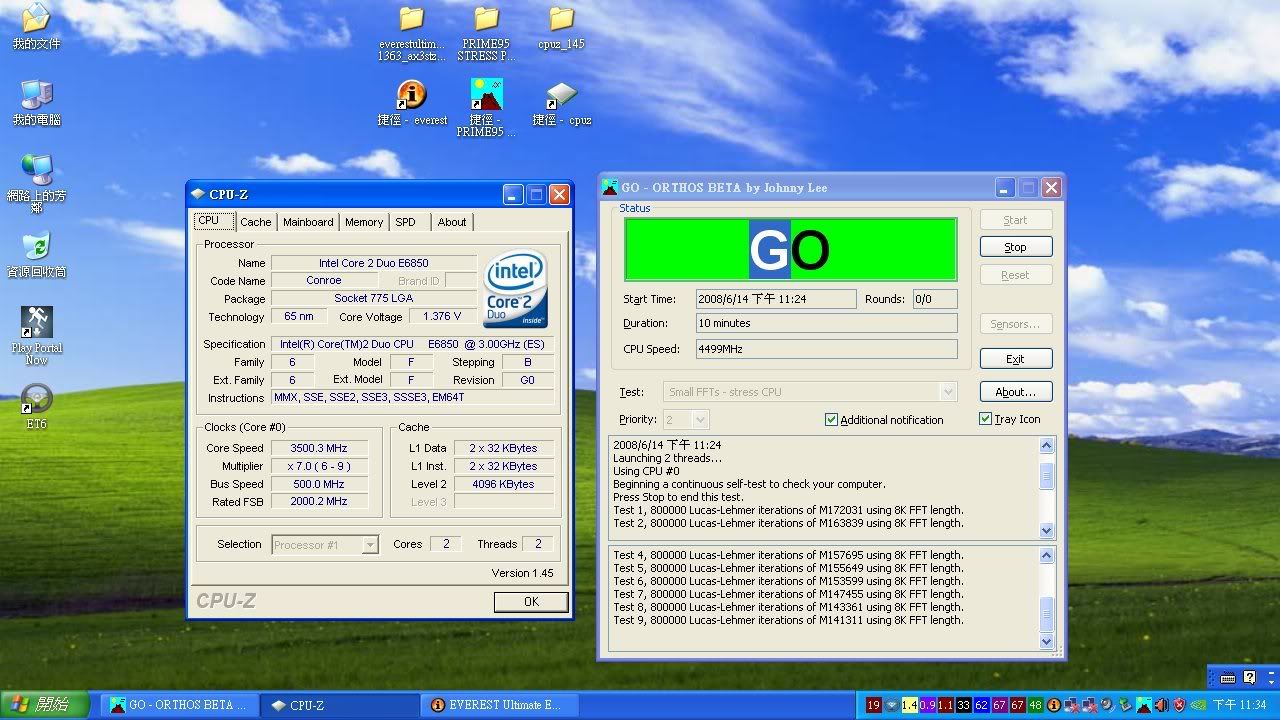Click the red security shield tray icon
The height and width of the screenshot is (720, 1280).
pyautogui.click(x=1179, y=705)
